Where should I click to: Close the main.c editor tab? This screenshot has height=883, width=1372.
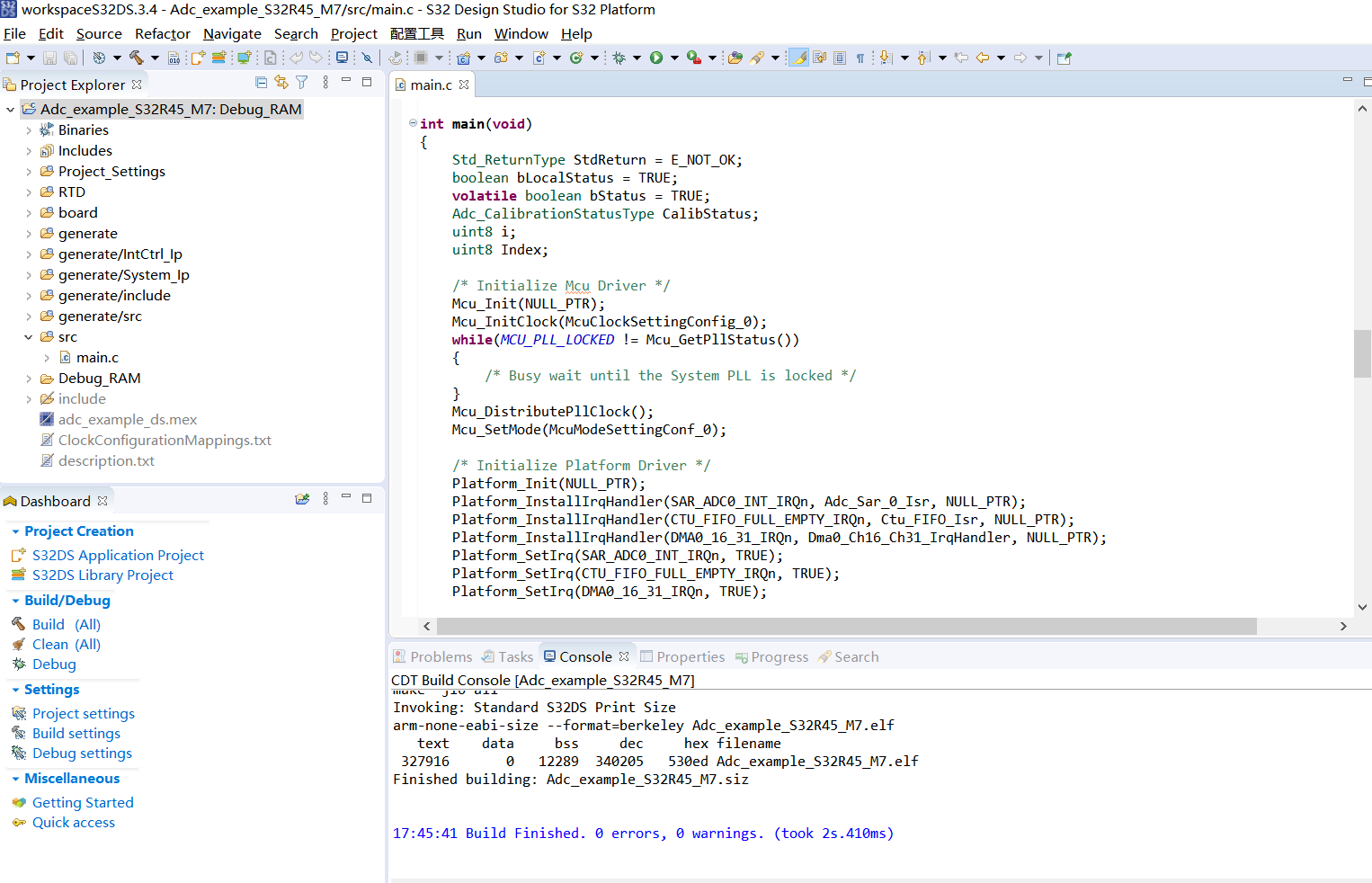464,85
